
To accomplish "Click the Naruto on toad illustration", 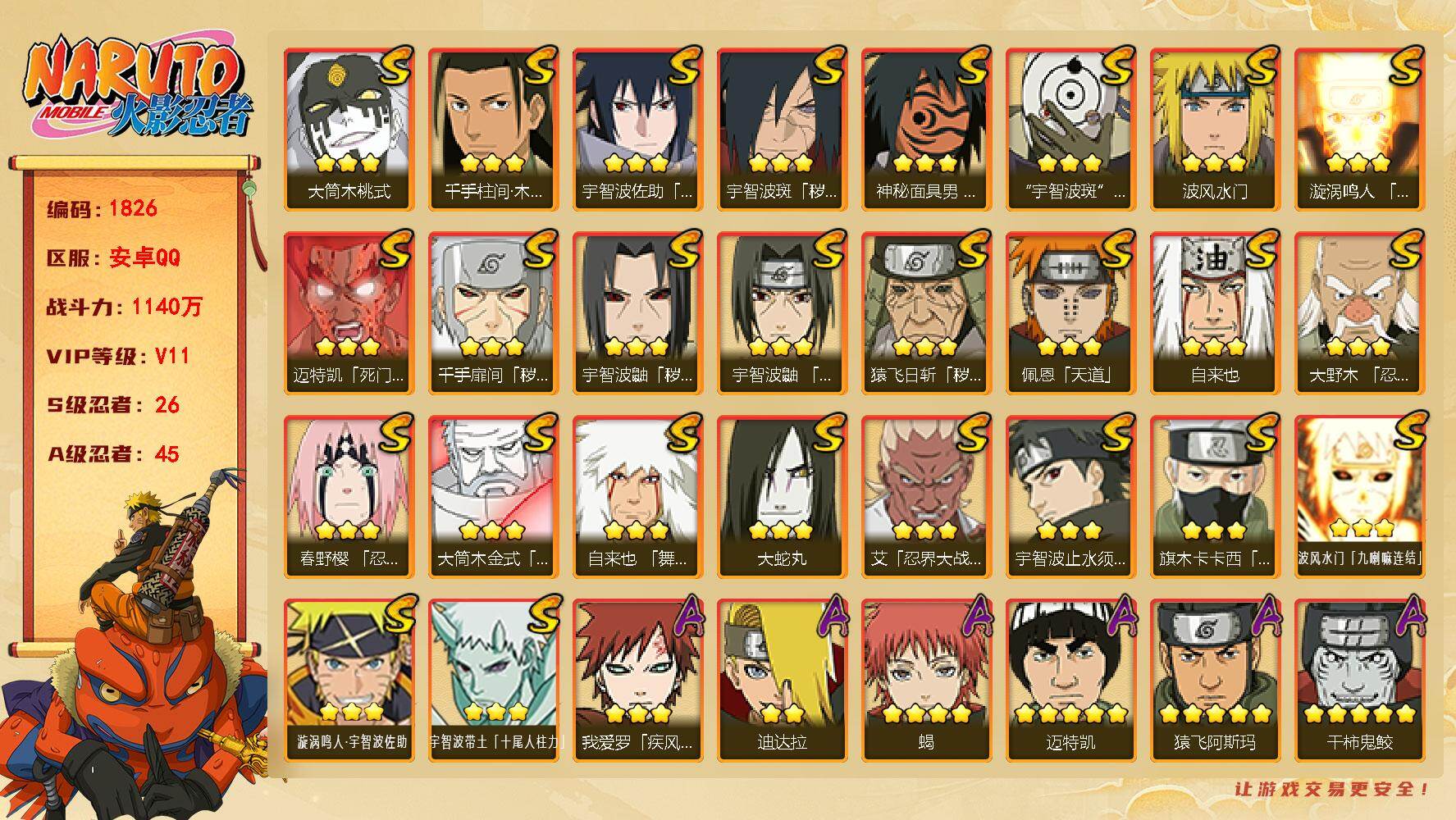I will click(131, 648).
